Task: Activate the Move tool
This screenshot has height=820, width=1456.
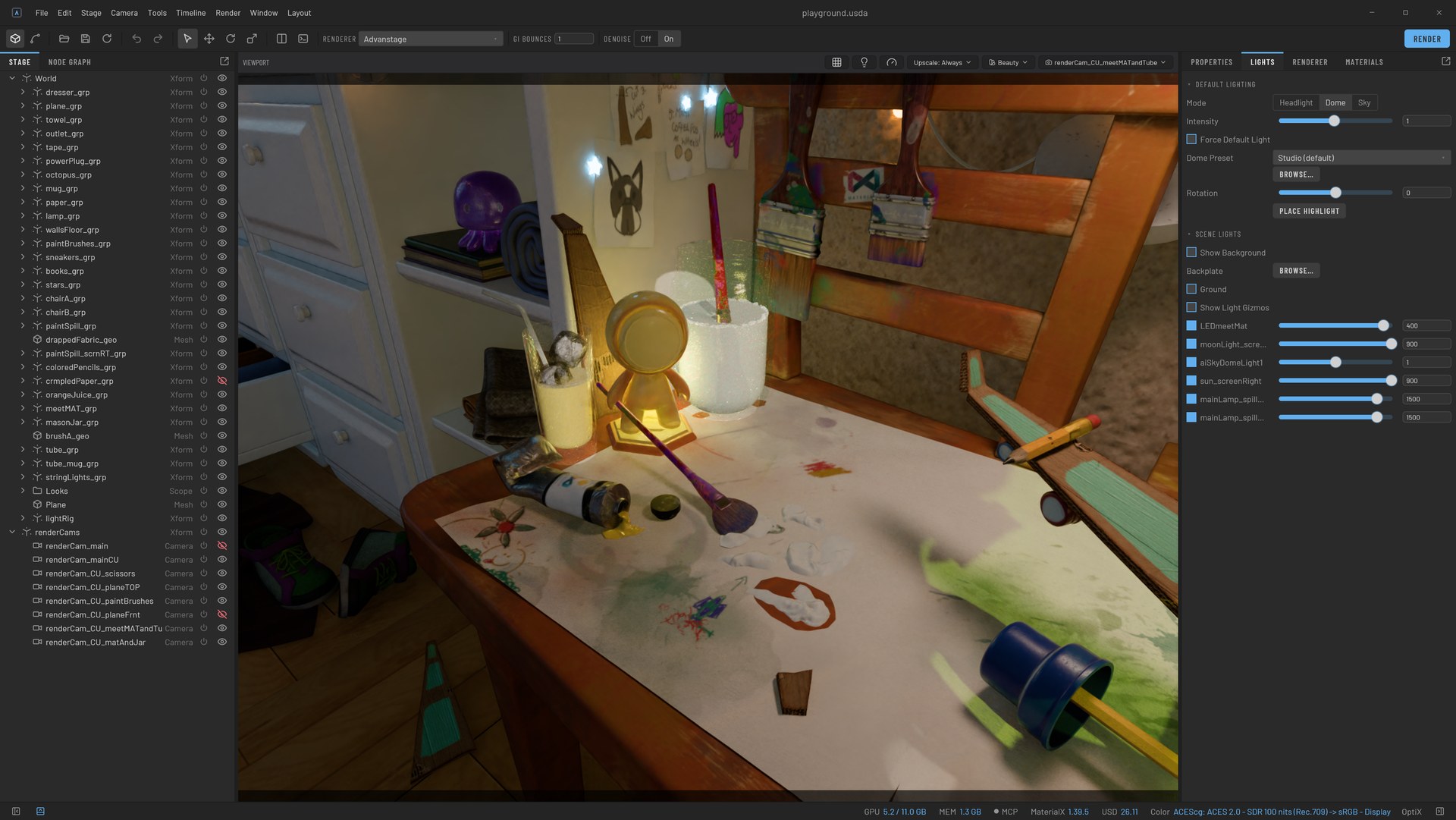Action: point(209,39)
